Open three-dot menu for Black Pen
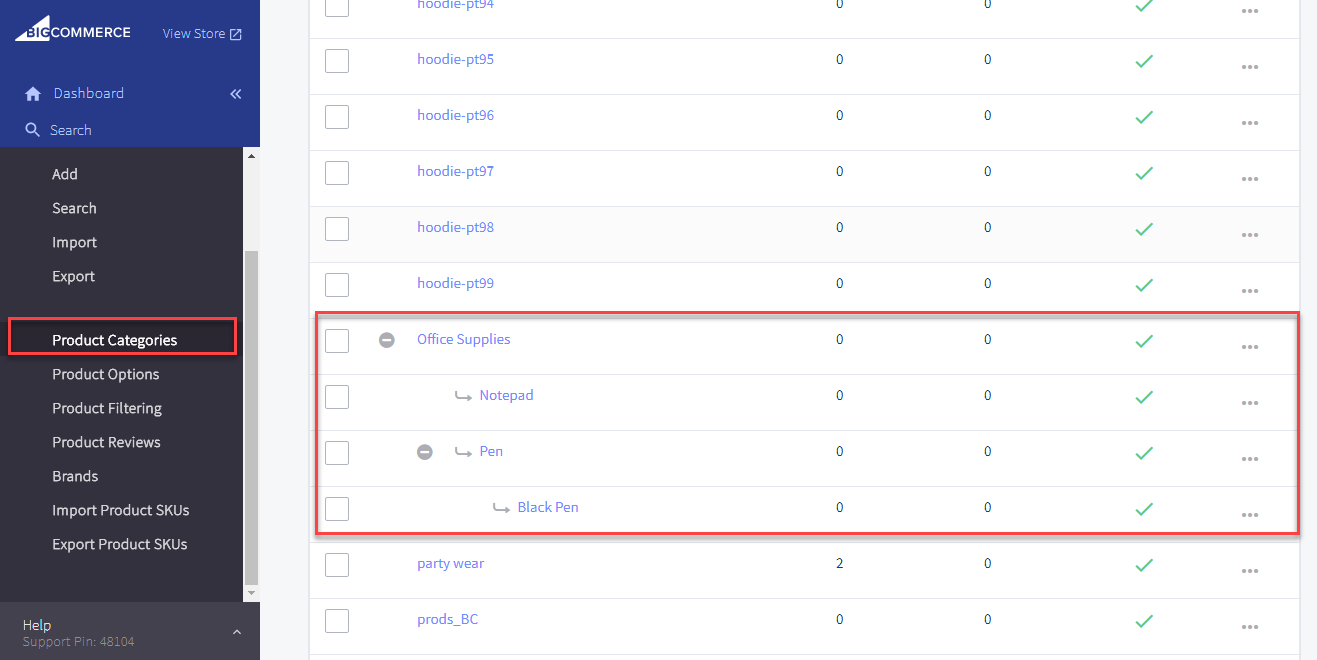The height and width of the screenshot is (660, 1317). click(x=1249, y=514)
